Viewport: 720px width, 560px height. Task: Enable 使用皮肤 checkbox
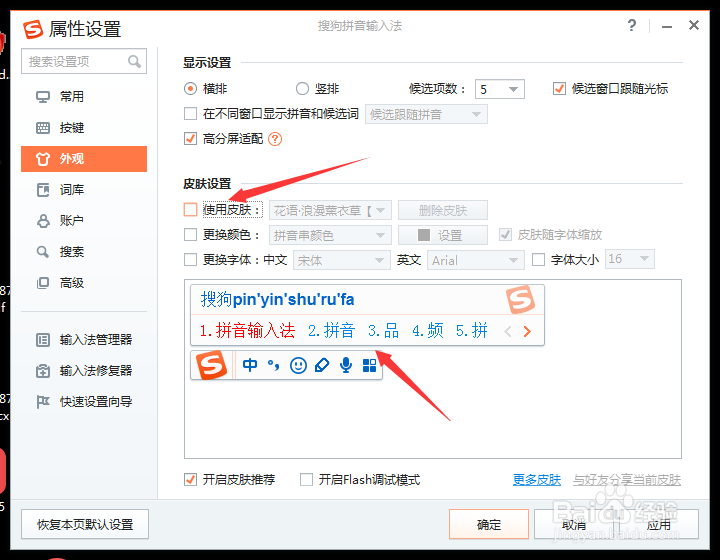coord(191,209)
